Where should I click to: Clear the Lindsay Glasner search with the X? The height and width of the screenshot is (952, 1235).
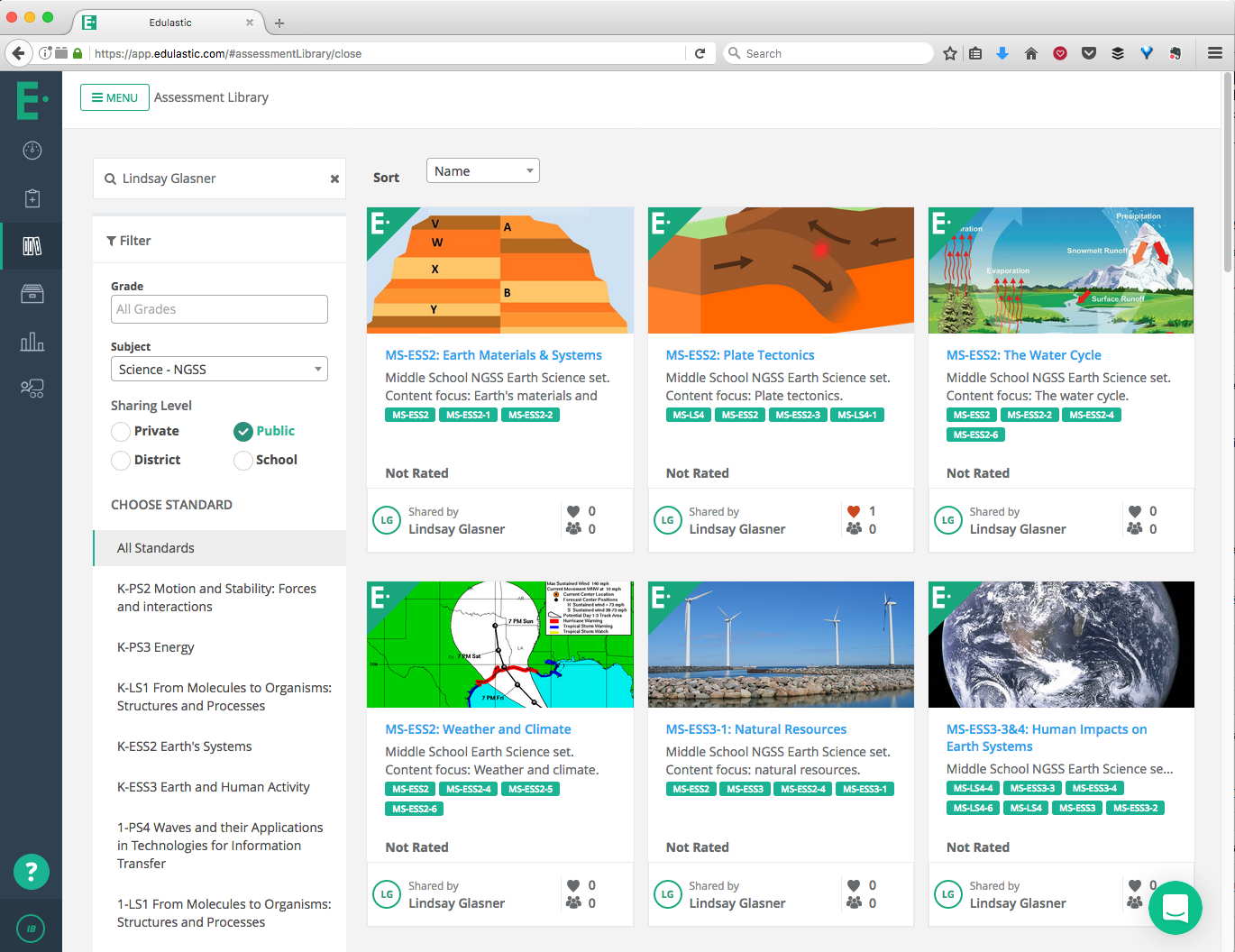[x=334, y=178]
